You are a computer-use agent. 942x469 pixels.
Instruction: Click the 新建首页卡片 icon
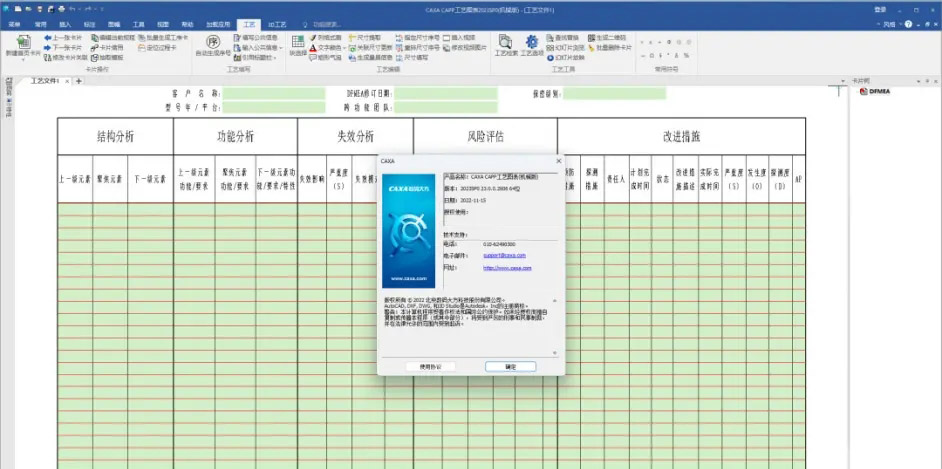tap(22, 42)
